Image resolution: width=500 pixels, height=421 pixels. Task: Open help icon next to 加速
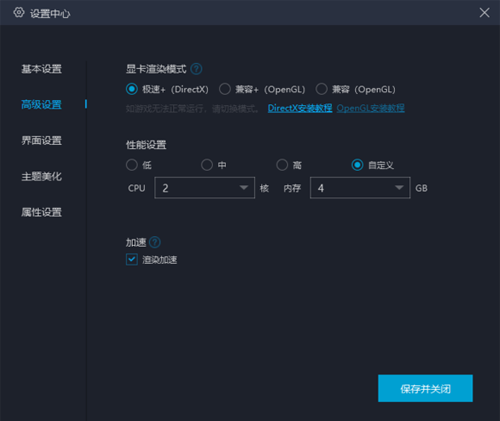155,242
